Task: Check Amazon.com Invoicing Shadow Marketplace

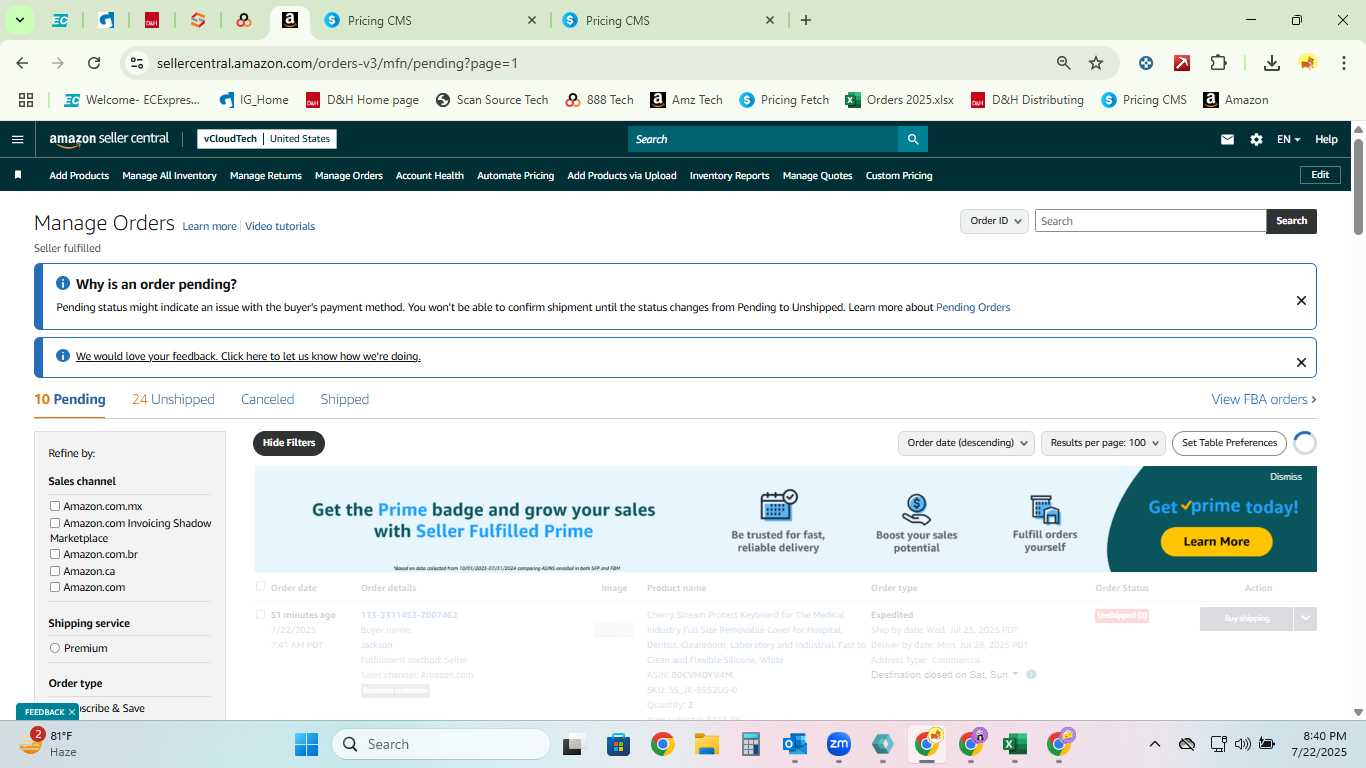Action: [x=55, y=523]
